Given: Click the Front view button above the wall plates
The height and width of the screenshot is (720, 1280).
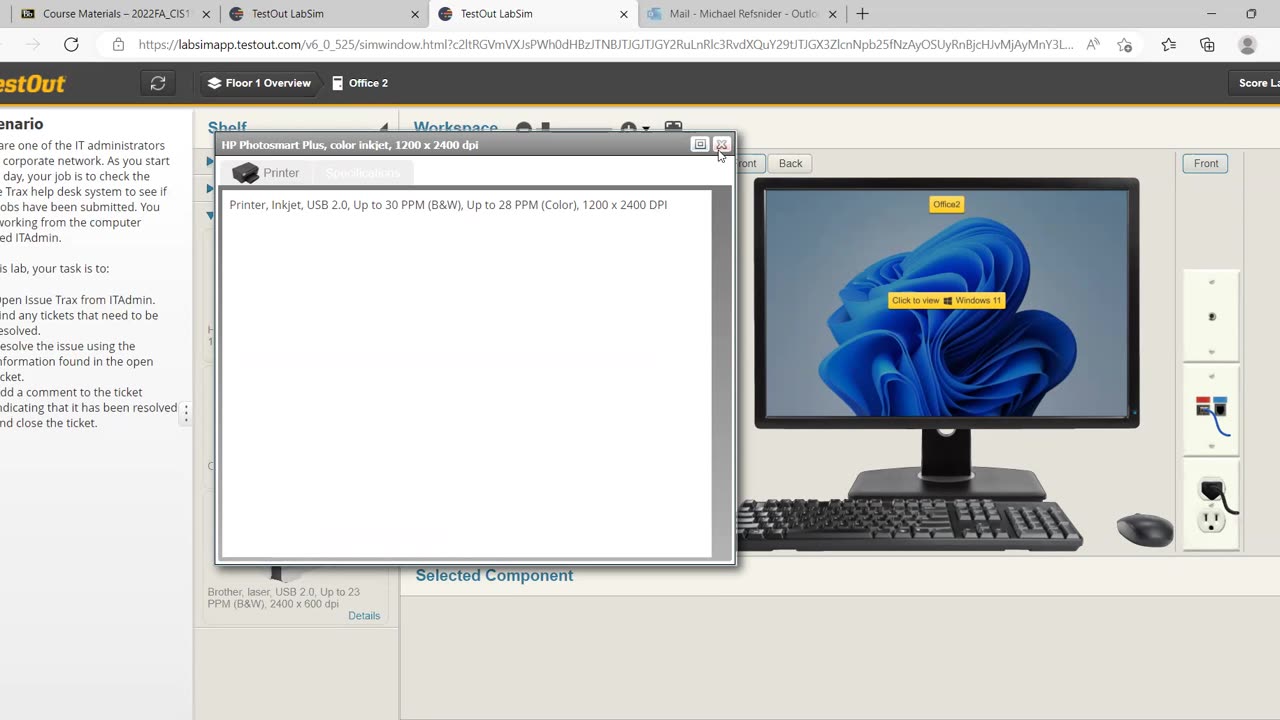Looking at the screenshot, I should 1206,163.
